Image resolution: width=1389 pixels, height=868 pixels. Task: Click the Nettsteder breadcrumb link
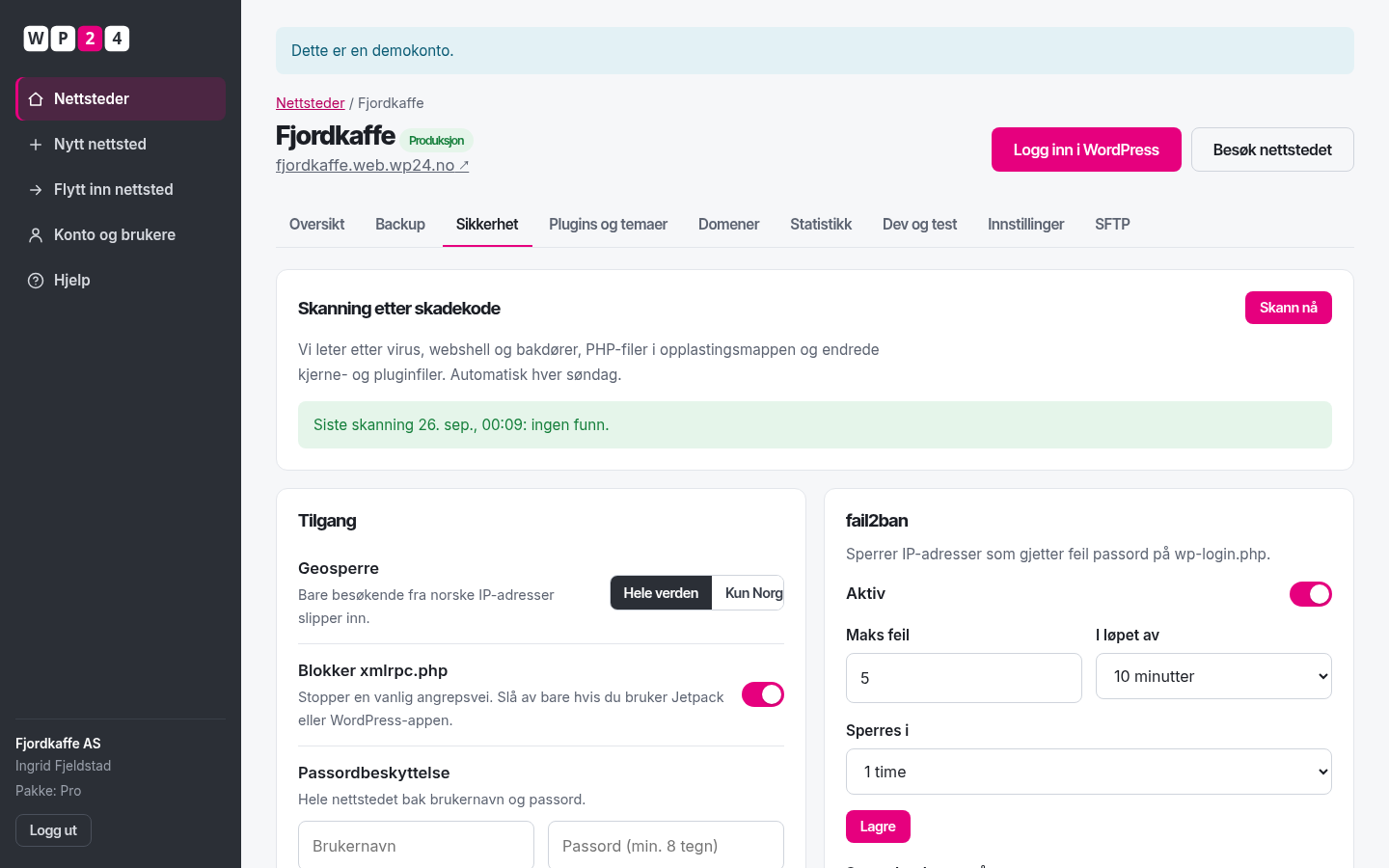(x=310, y=103)
